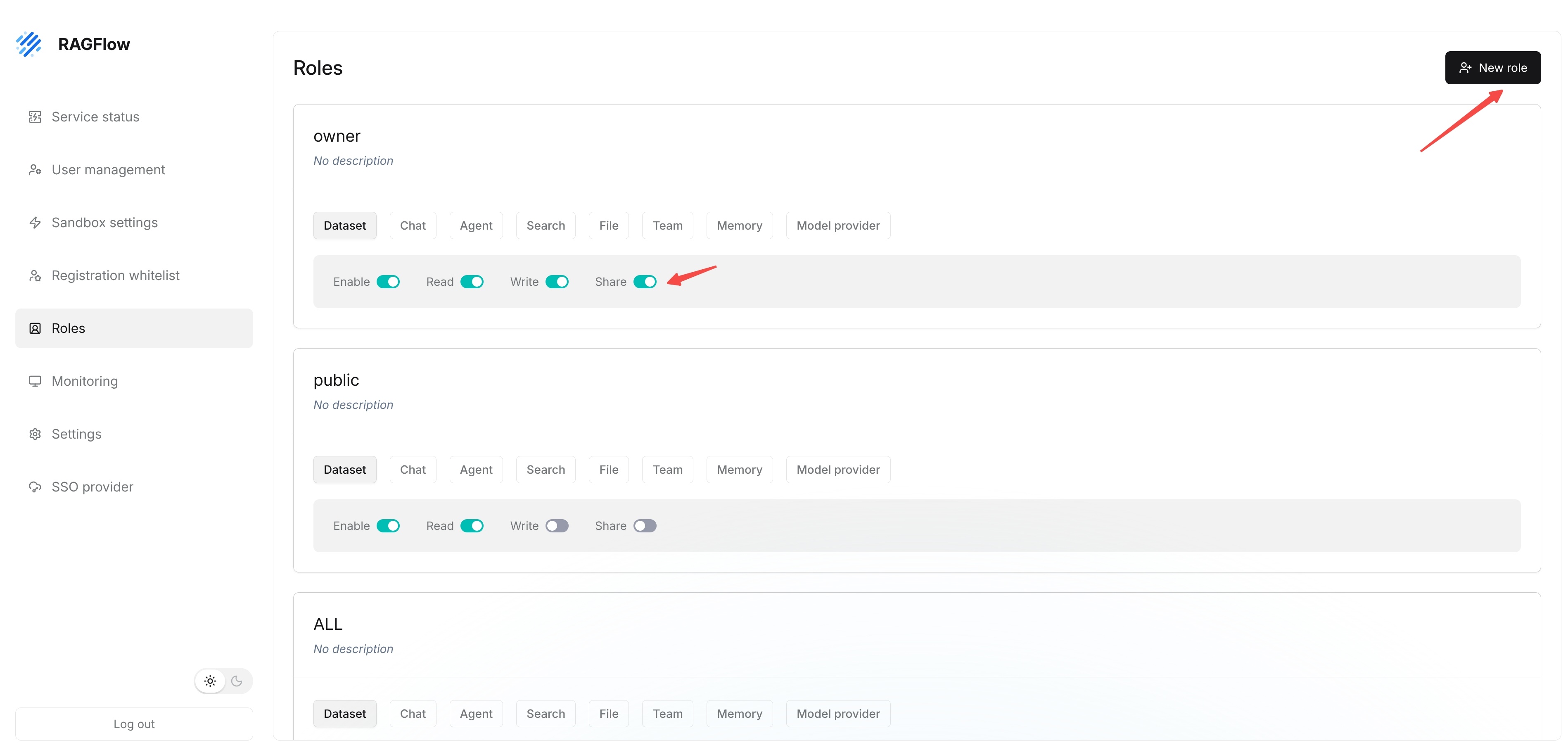Toggle Write switch for owner role
The height and width of the screenshot is (755, 1568).
pos(557,282)
